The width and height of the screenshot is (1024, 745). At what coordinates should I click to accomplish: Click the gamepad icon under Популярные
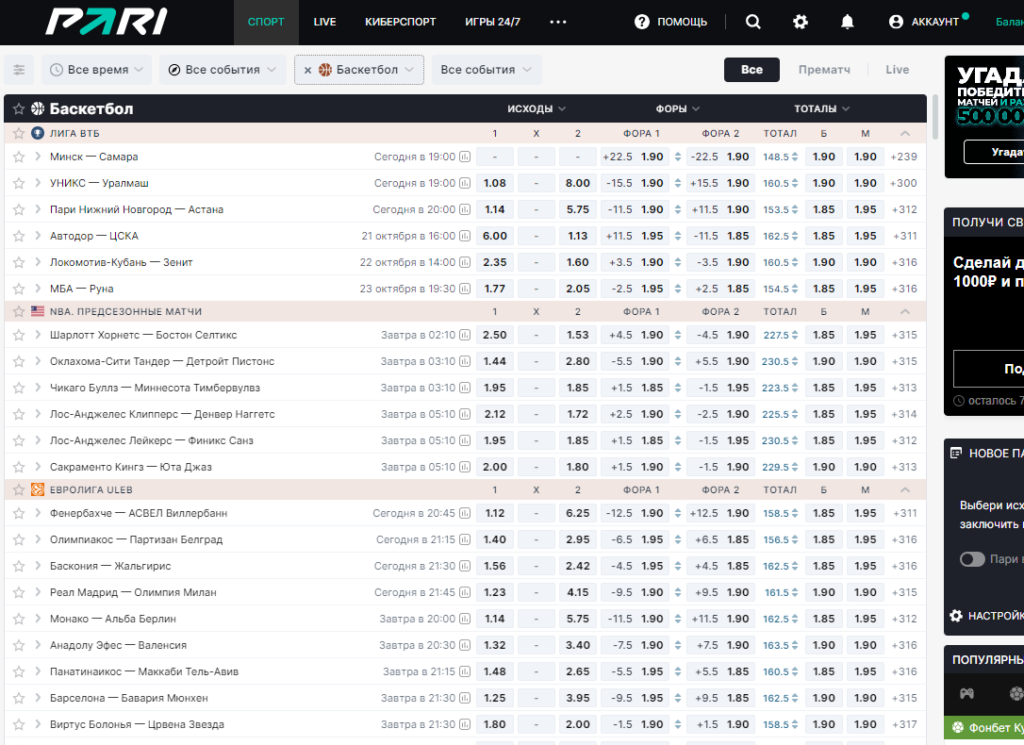[x=967, y=693]
